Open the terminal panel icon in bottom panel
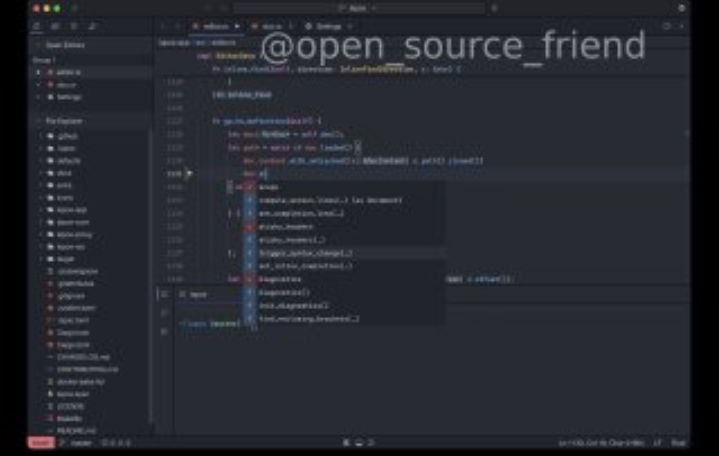This screenshot has height=456, width=719. pyautogui.click(x=165, y=294)
